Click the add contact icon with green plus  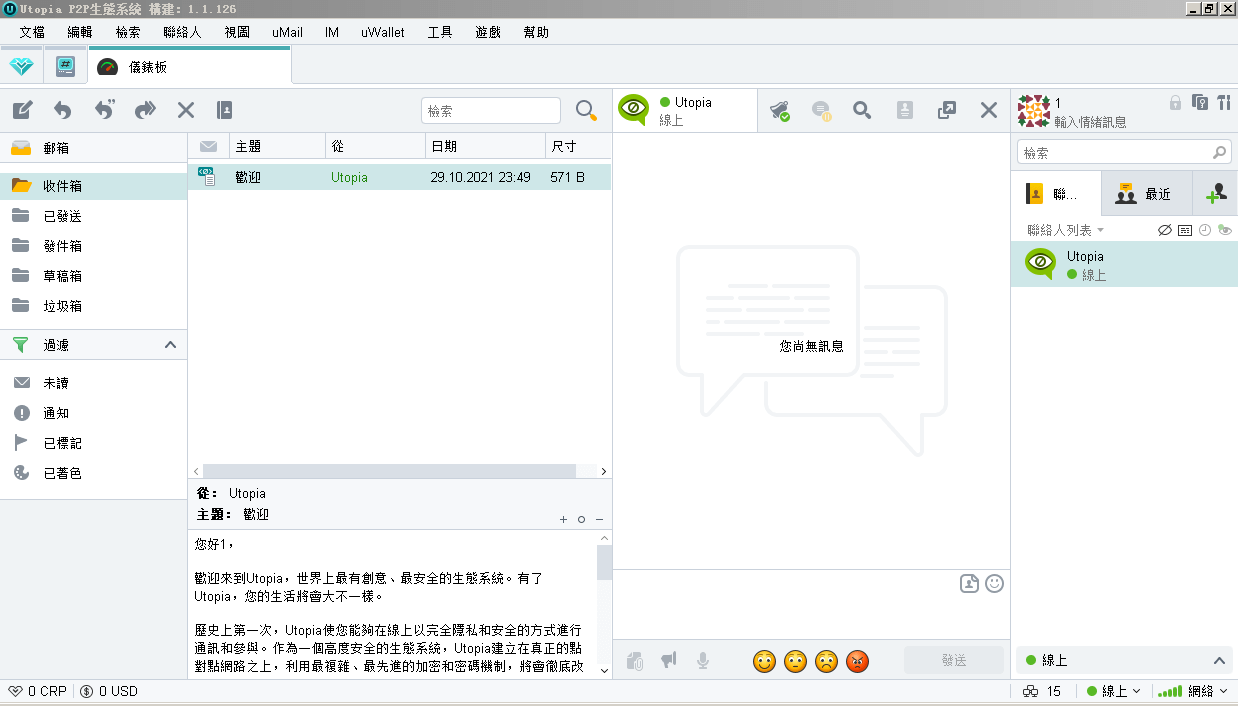(x=1216, y=194)
